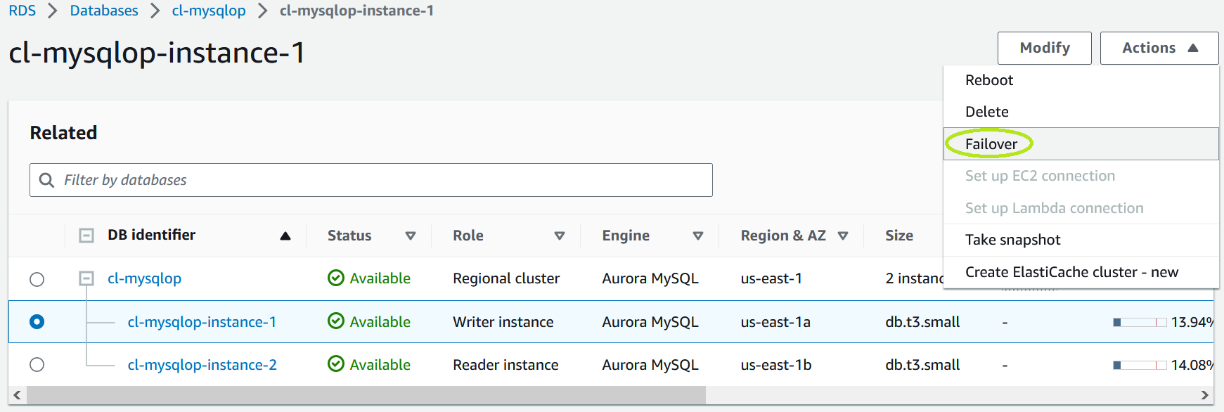The width and height of the screenshot is (1224, 412).
Task: Collapse the cl-mysqlop cluster tree node
Action: (87, 279)
